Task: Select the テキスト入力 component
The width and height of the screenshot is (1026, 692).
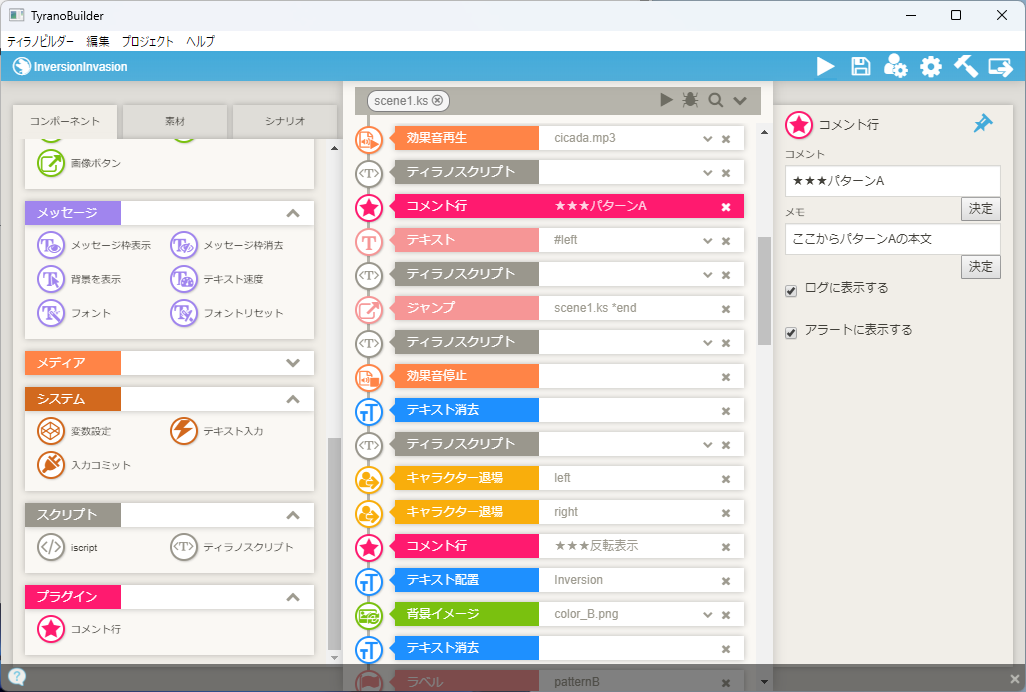Action: tap(184, 431)
